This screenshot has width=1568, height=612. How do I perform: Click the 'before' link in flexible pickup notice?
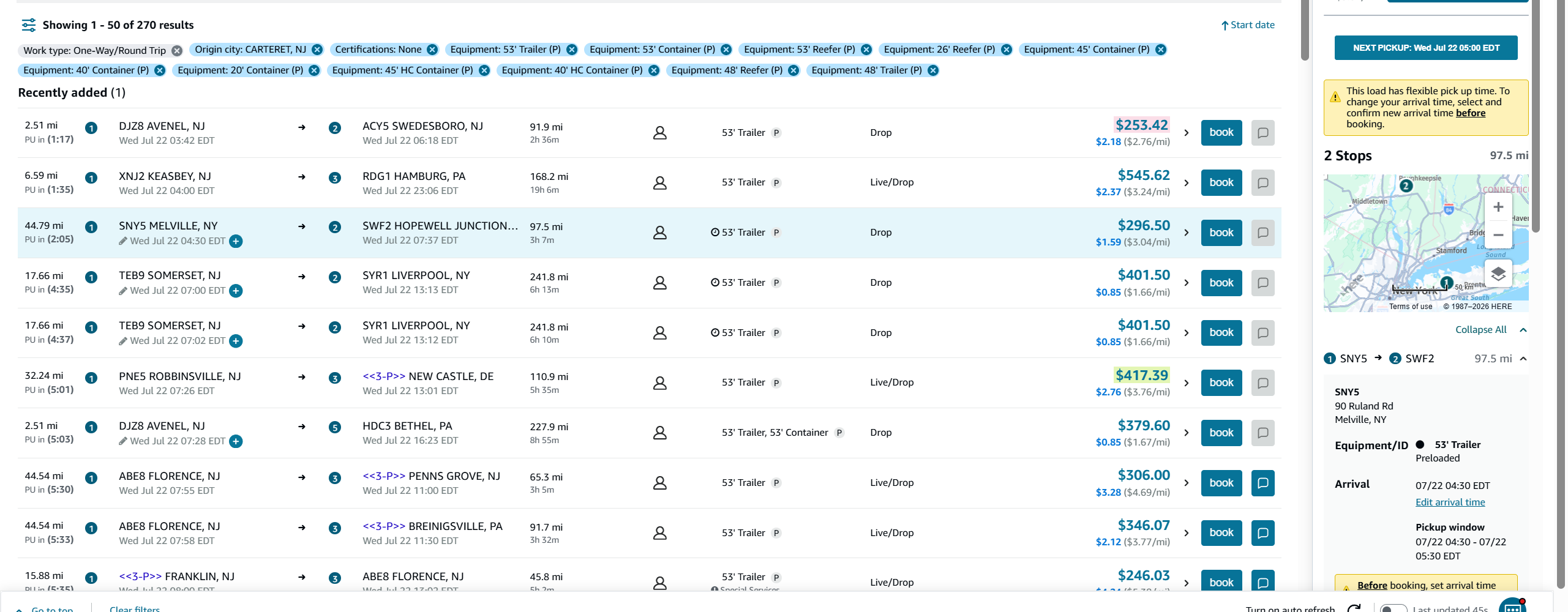1470,113
